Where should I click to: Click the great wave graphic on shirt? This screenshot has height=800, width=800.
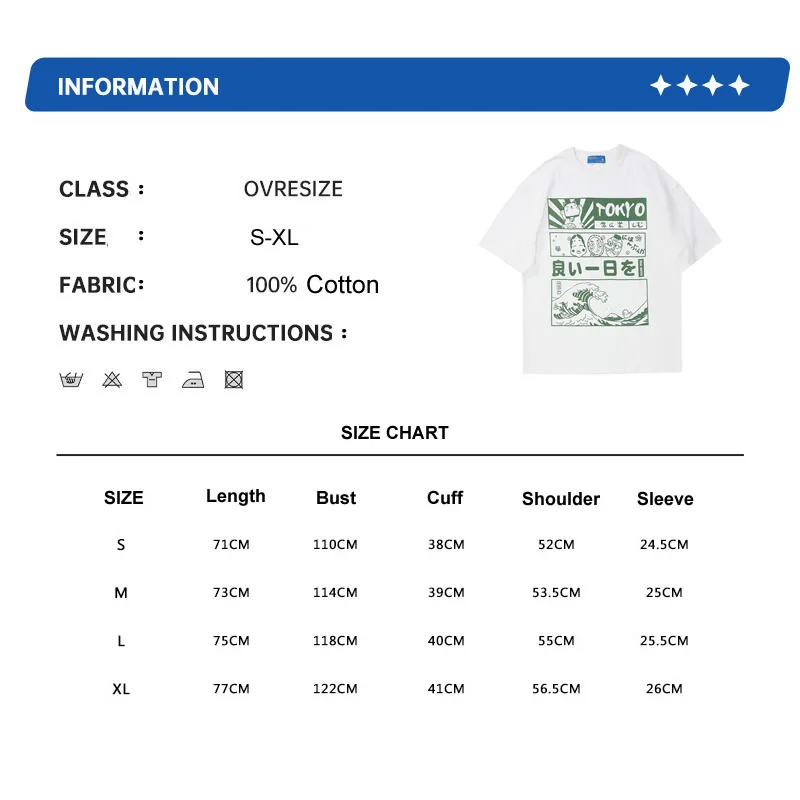pos(600,303)
